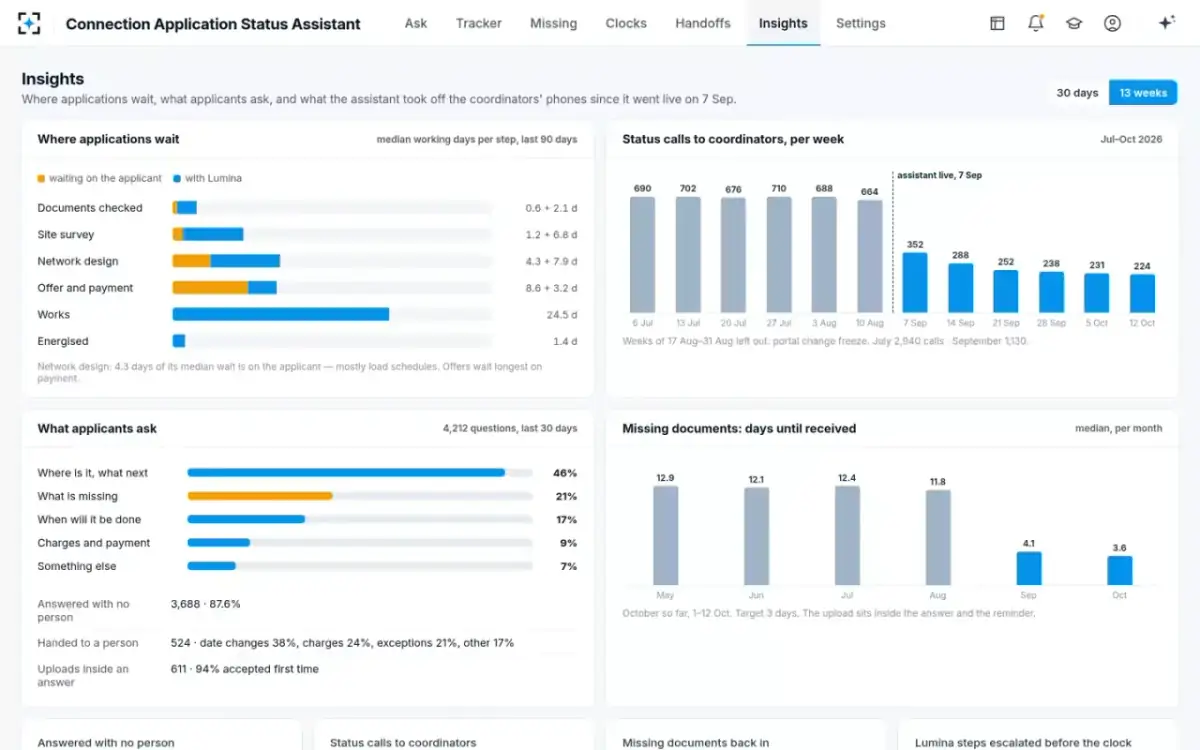Click the 'Where applications wait' heading

click(x=108, y=139)
